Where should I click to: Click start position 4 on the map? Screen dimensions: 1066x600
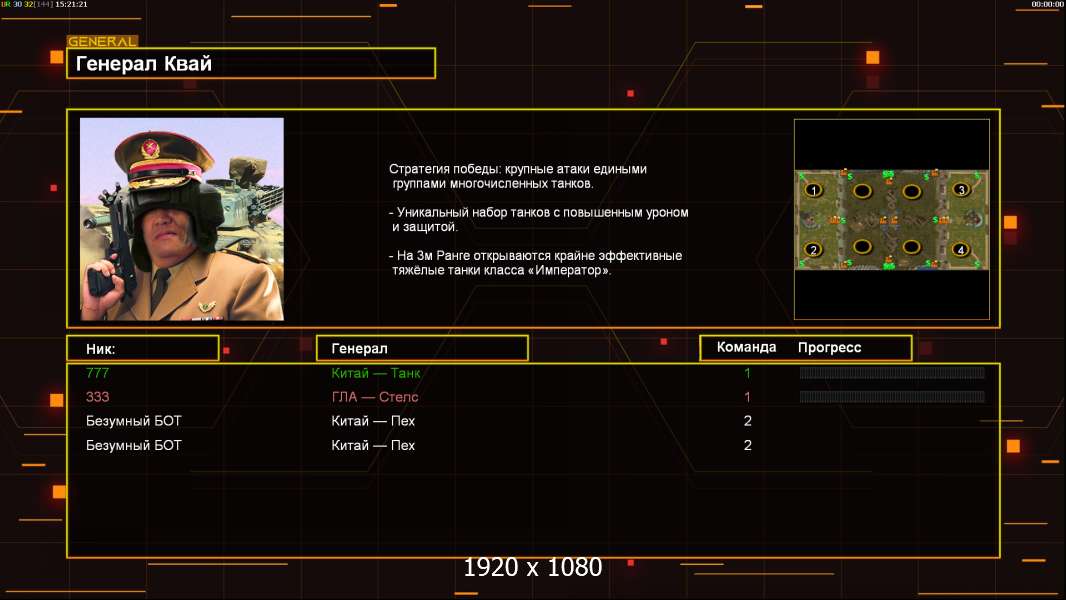tap(961, 249)
